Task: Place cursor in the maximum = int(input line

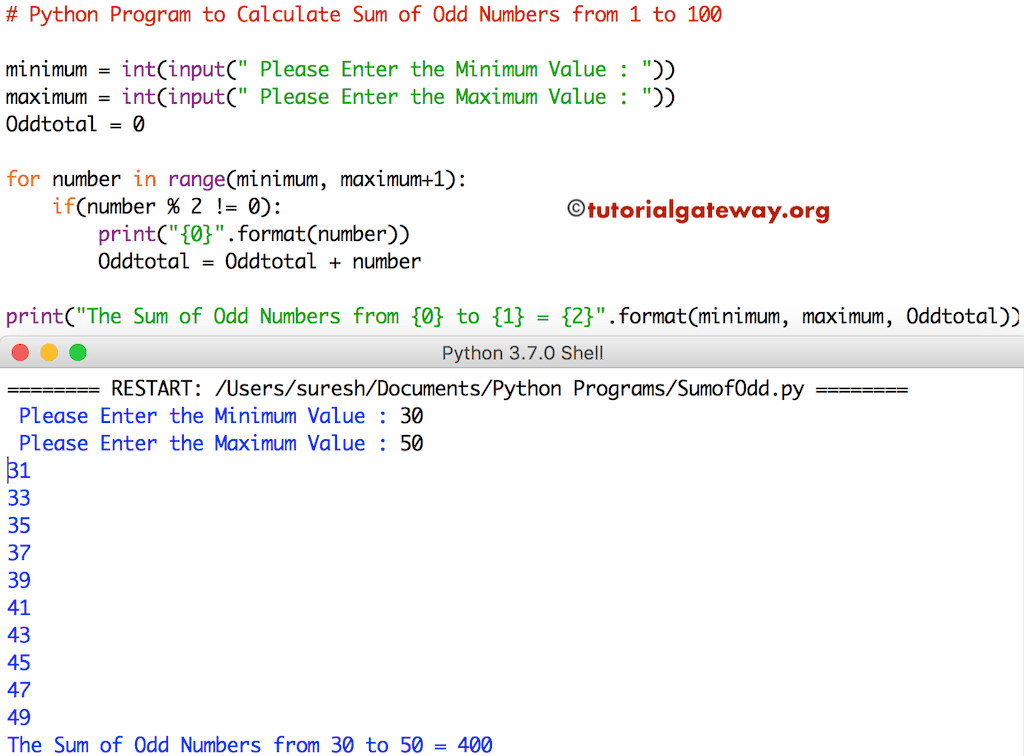Action: 340,97
